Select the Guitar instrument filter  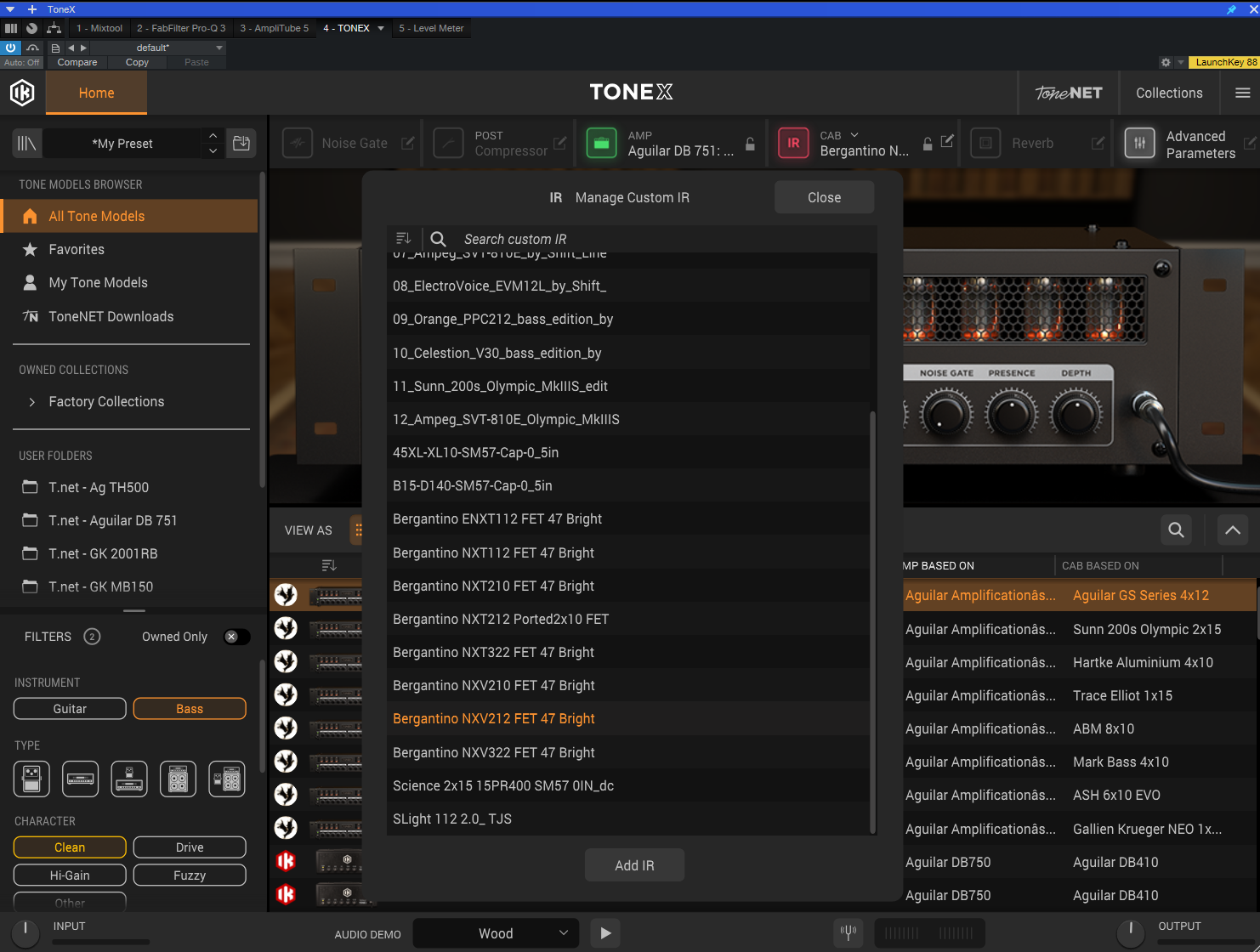(x=70, y=709)
